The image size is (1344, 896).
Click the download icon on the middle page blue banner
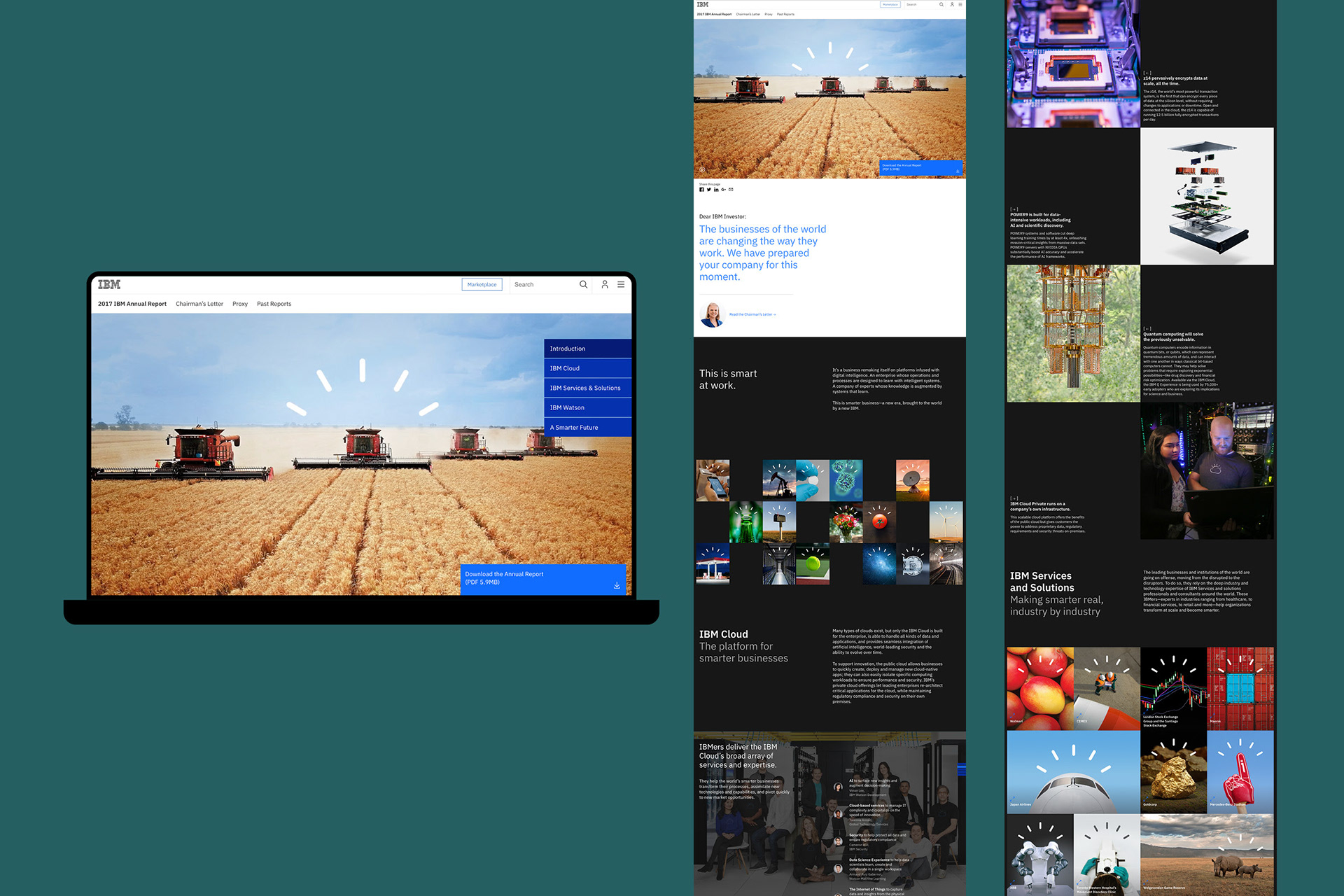pyautogui.click(x=958, y=170)
